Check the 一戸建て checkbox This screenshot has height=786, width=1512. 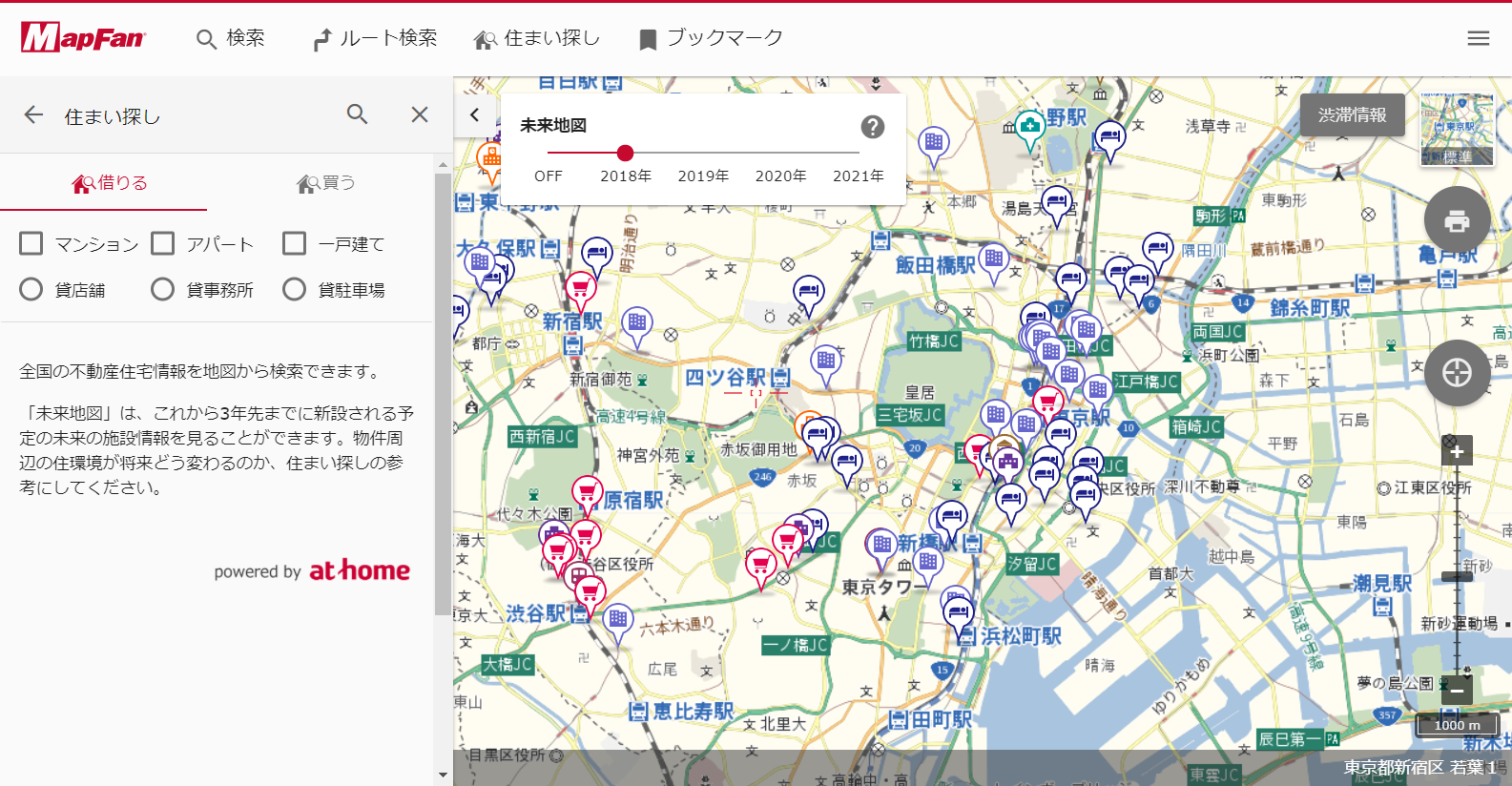click(x=295, y=243)
